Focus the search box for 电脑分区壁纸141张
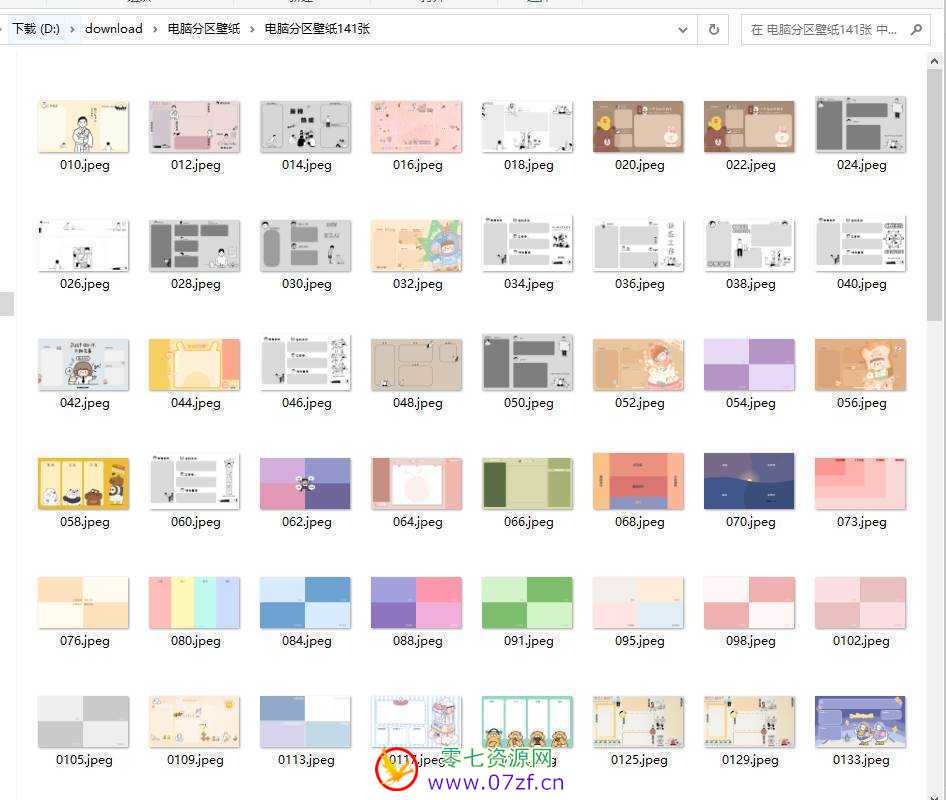 click(825, 30)
